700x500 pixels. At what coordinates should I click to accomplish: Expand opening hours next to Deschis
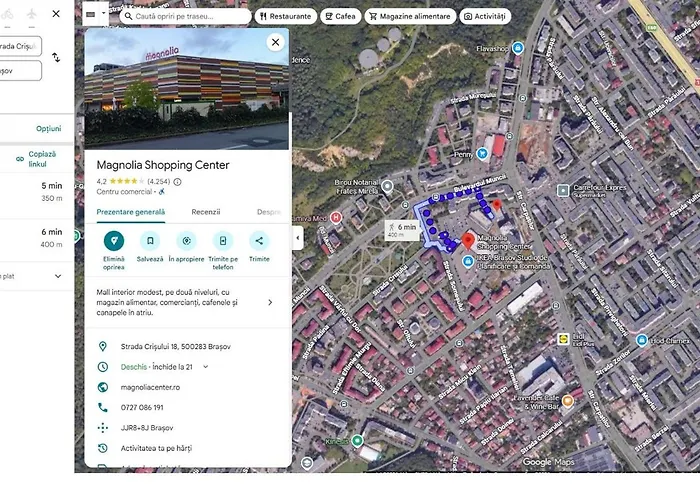[206, 367]
